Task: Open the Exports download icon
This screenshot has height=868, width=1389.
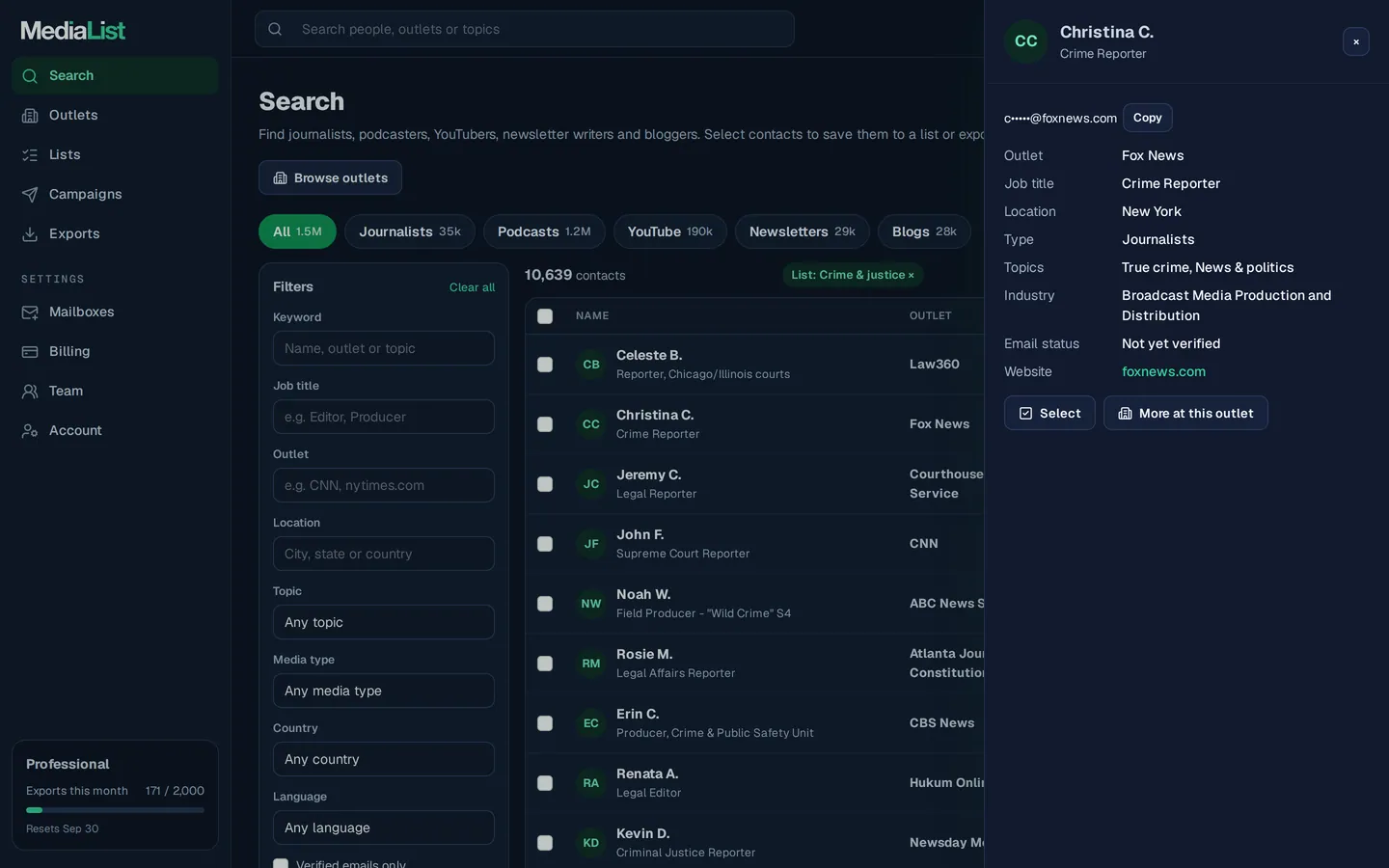Action: pyautogui.click(x=30, y=233)
